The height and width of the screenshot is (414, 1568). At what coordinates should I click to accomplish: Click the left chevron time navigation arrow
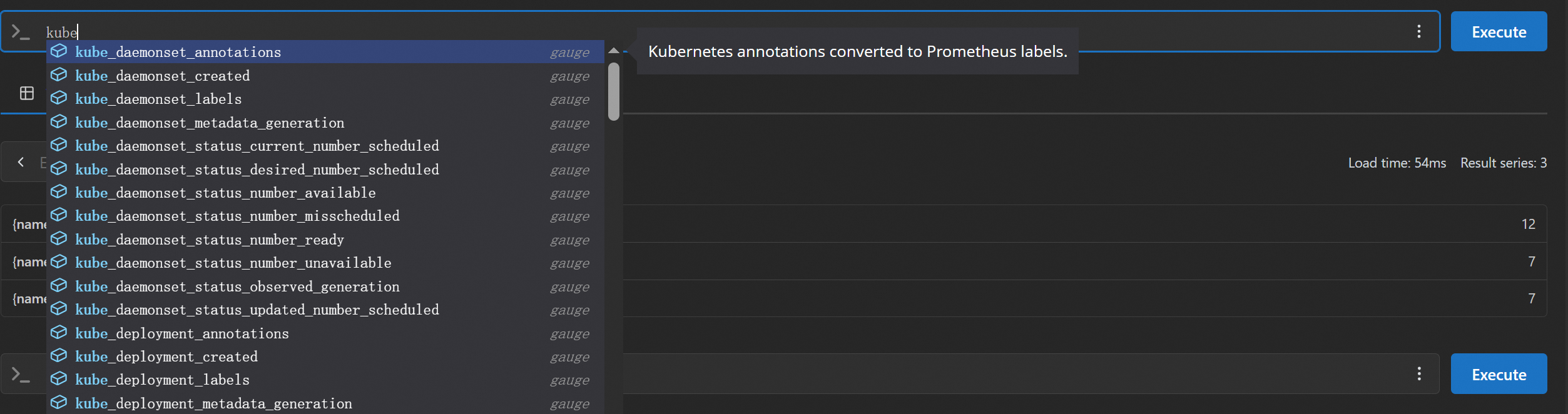21,162
